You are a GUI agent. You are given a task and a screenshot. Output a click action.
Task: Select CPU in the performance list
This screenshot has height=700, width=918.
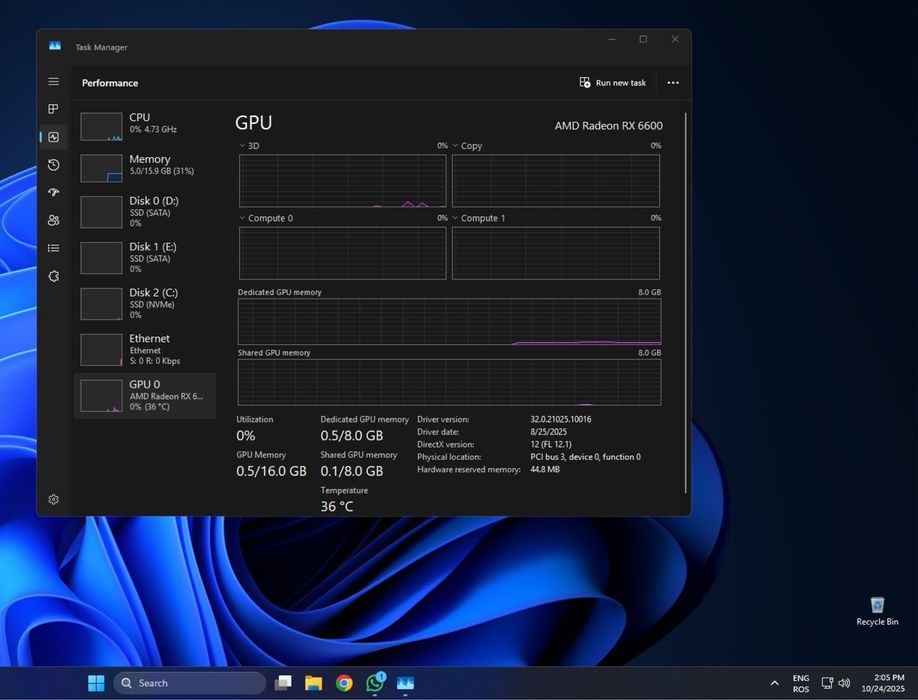145,126
